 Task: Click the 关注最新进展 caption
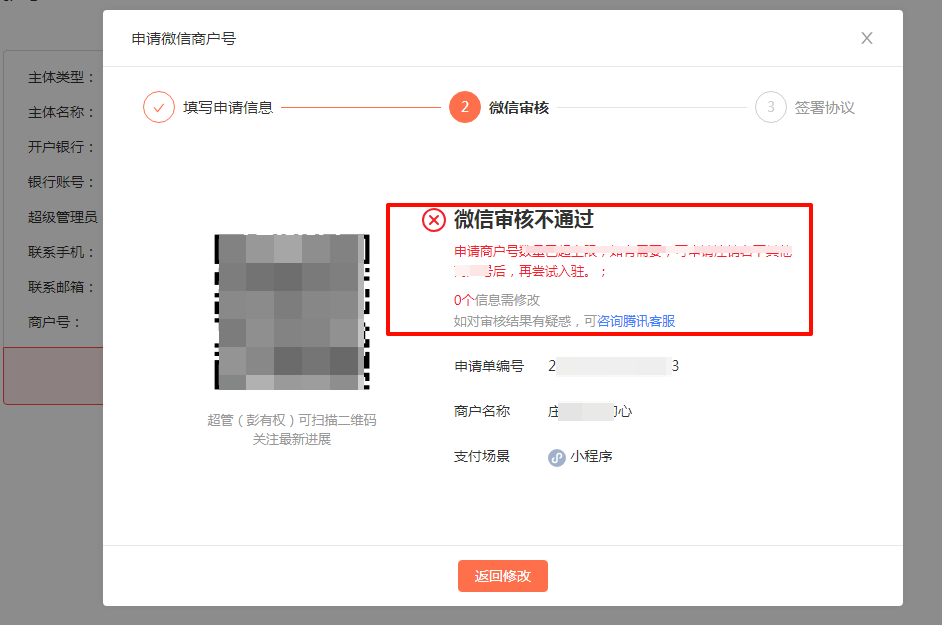[x=292, y=439]
